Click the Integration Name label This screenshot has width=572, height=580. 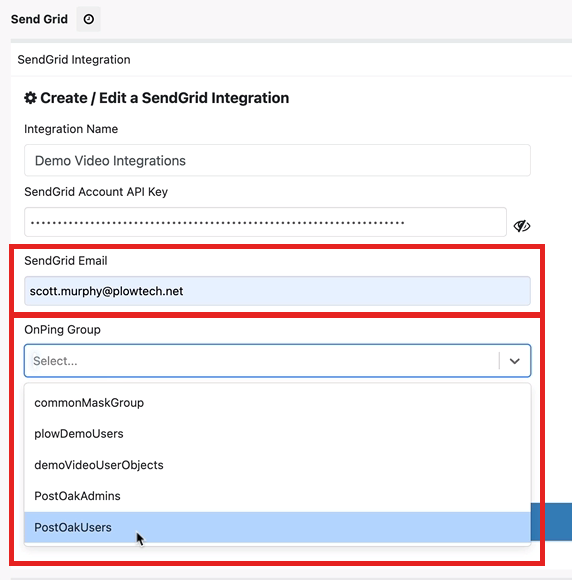click(71, 129)
